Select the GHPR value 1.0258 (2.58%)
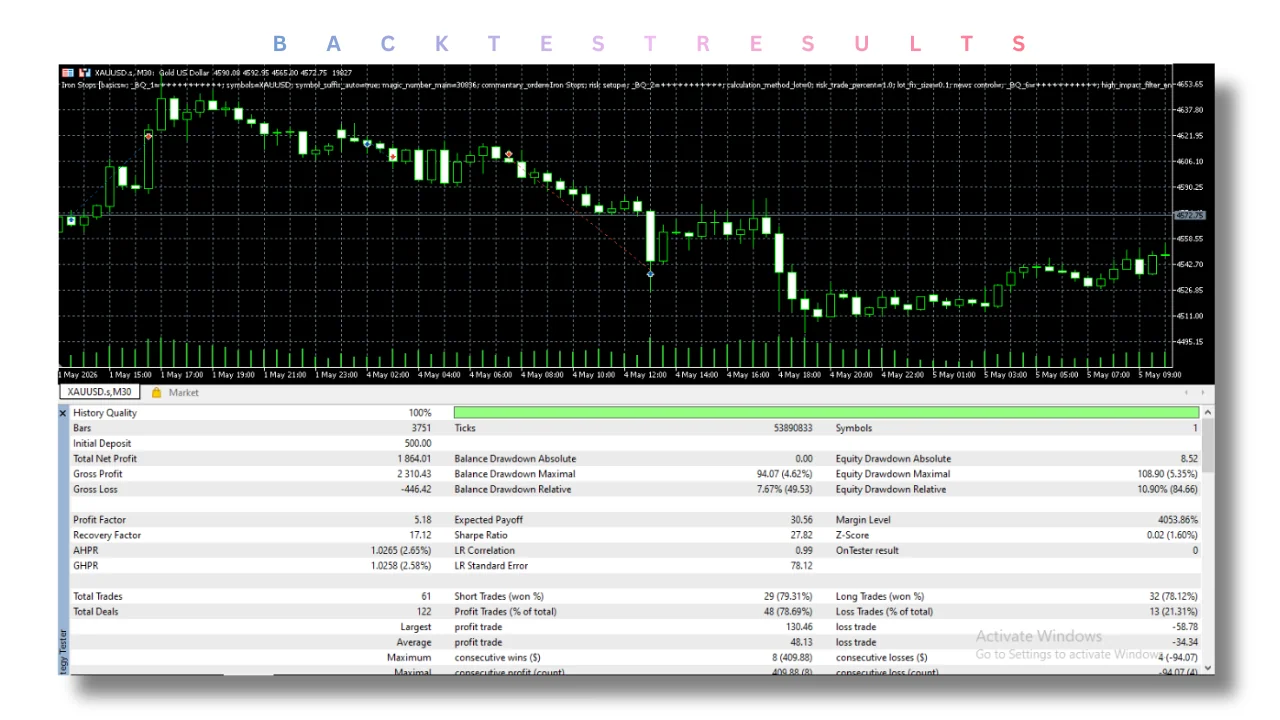The height and width of the screenshot is (720, 1280). [402, 565]
